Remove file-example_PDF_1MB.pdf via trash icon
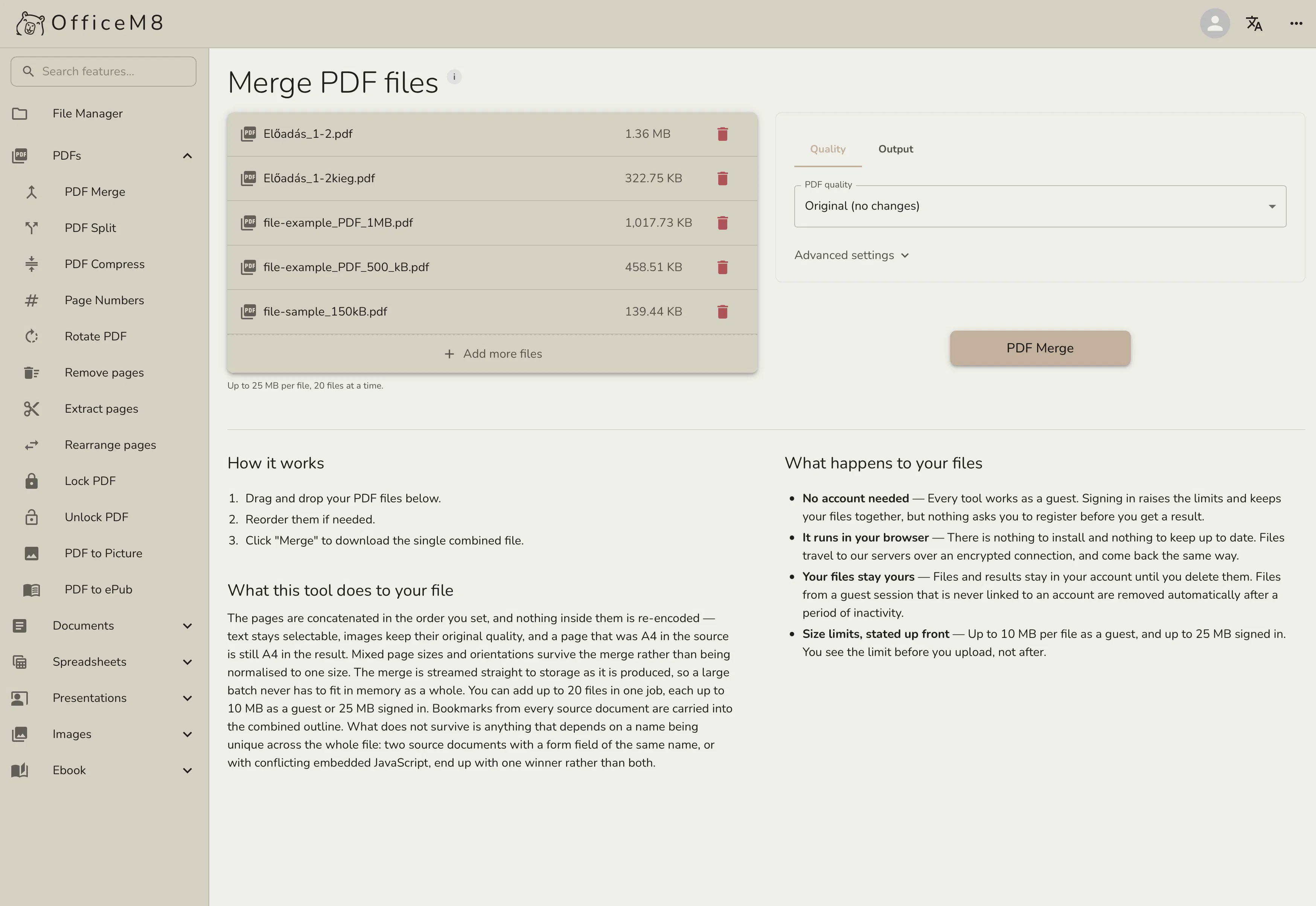This screenshot has width=1316, height=906. point(722,223)
